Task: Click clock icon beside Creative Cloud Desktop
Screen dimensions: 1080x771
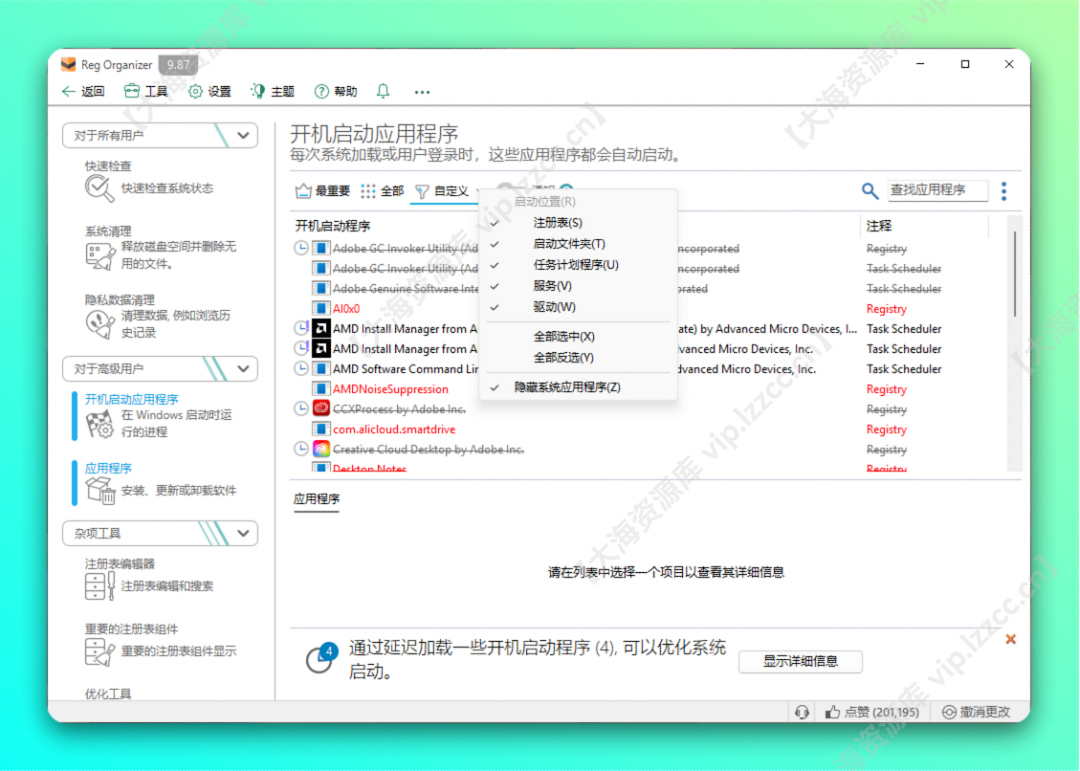Action: coord(301,449)
